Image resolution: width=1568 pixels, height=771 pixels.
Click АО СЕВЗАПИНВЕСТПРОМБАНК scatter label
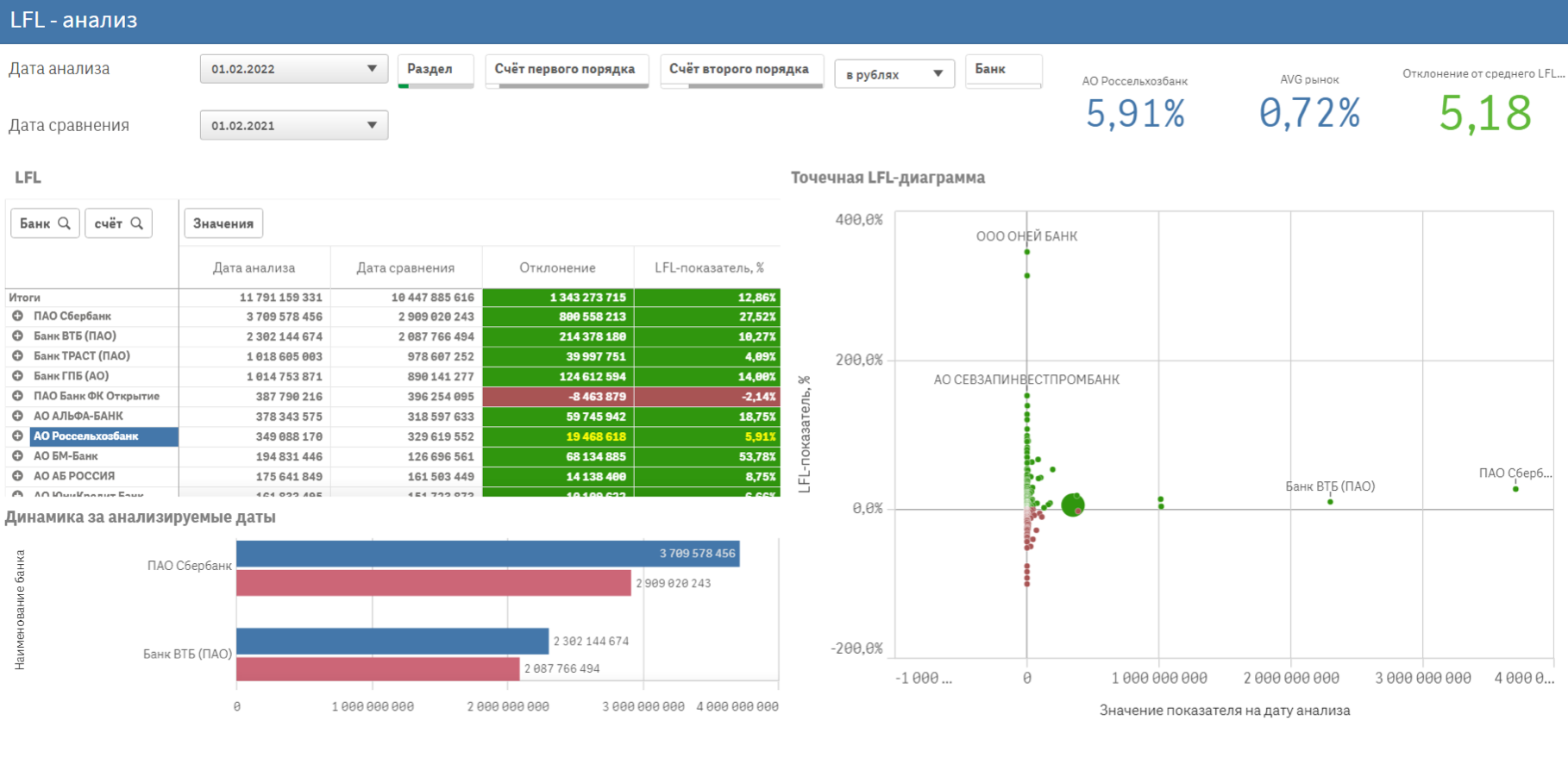click(1026, 379)
